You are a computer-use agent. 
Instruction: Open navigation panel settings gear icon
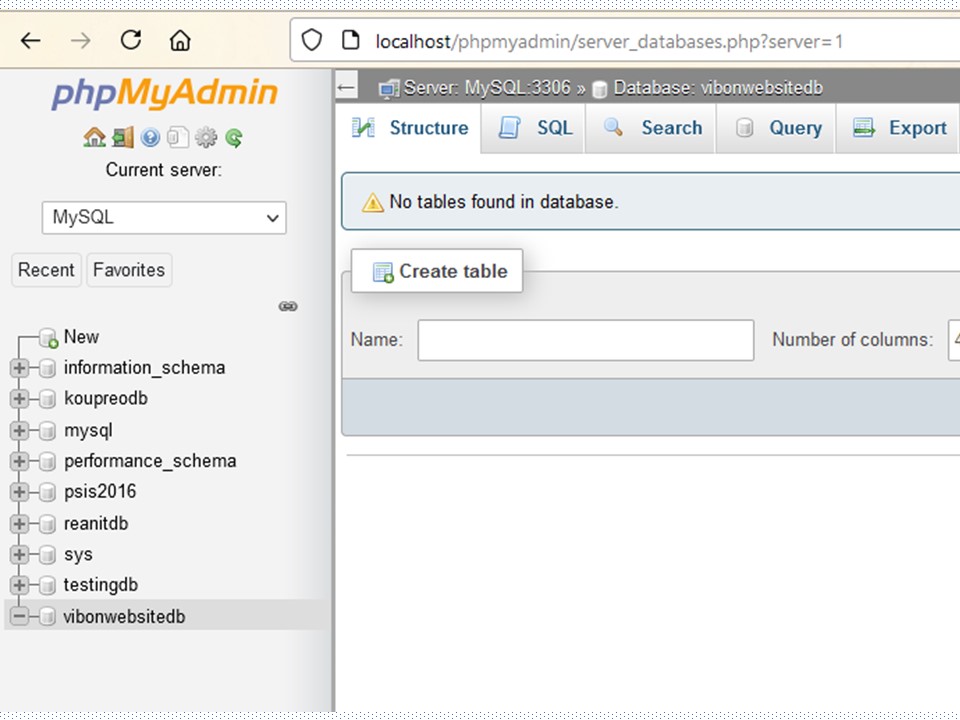point(206,137)
